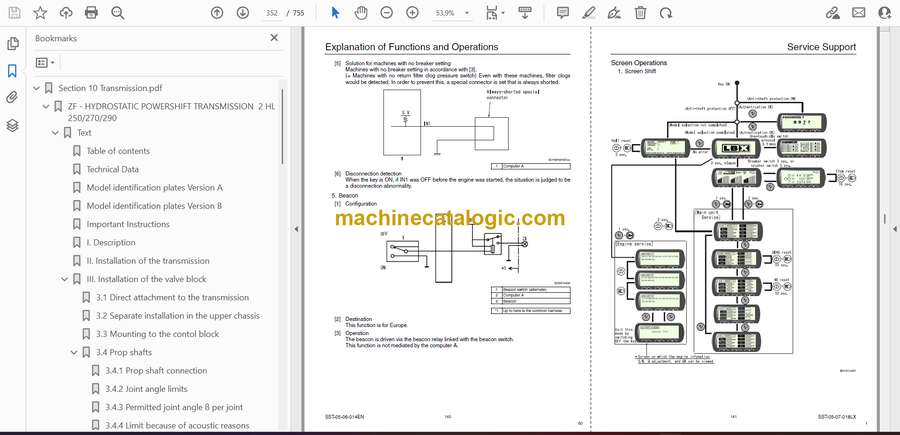Send the file by email envelope icon
Image resolution: width=900 pixels, height=435 pixels.
[x=859, y=13]
